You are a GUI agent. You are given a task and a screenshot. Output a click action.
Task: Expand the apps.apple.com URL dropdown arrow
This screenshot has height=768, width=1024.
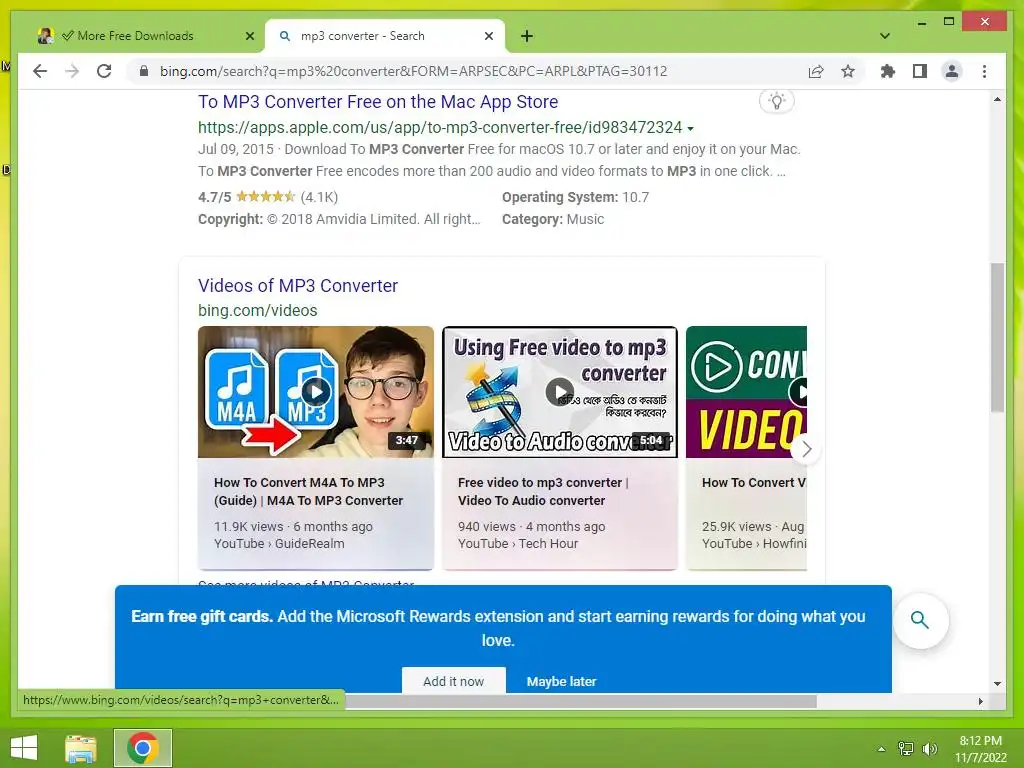(690, 129)
